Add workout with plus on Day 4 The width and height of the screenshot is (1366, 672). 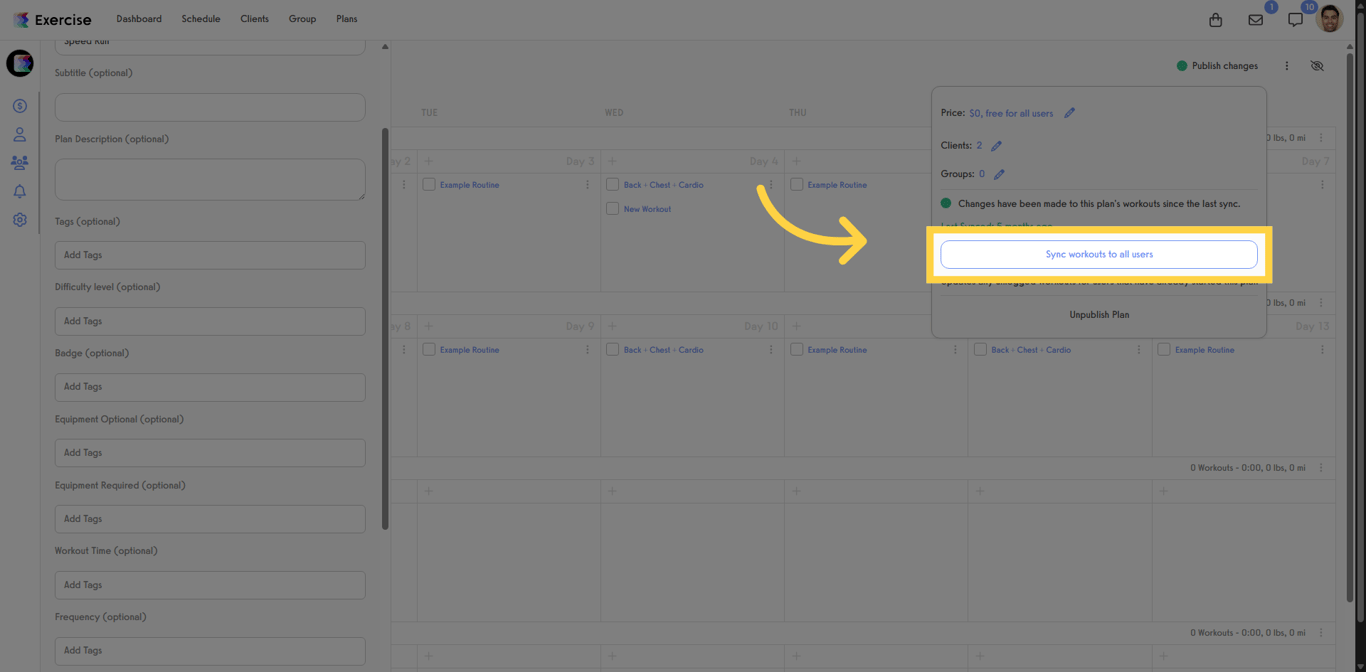click(x=612, y=161)
